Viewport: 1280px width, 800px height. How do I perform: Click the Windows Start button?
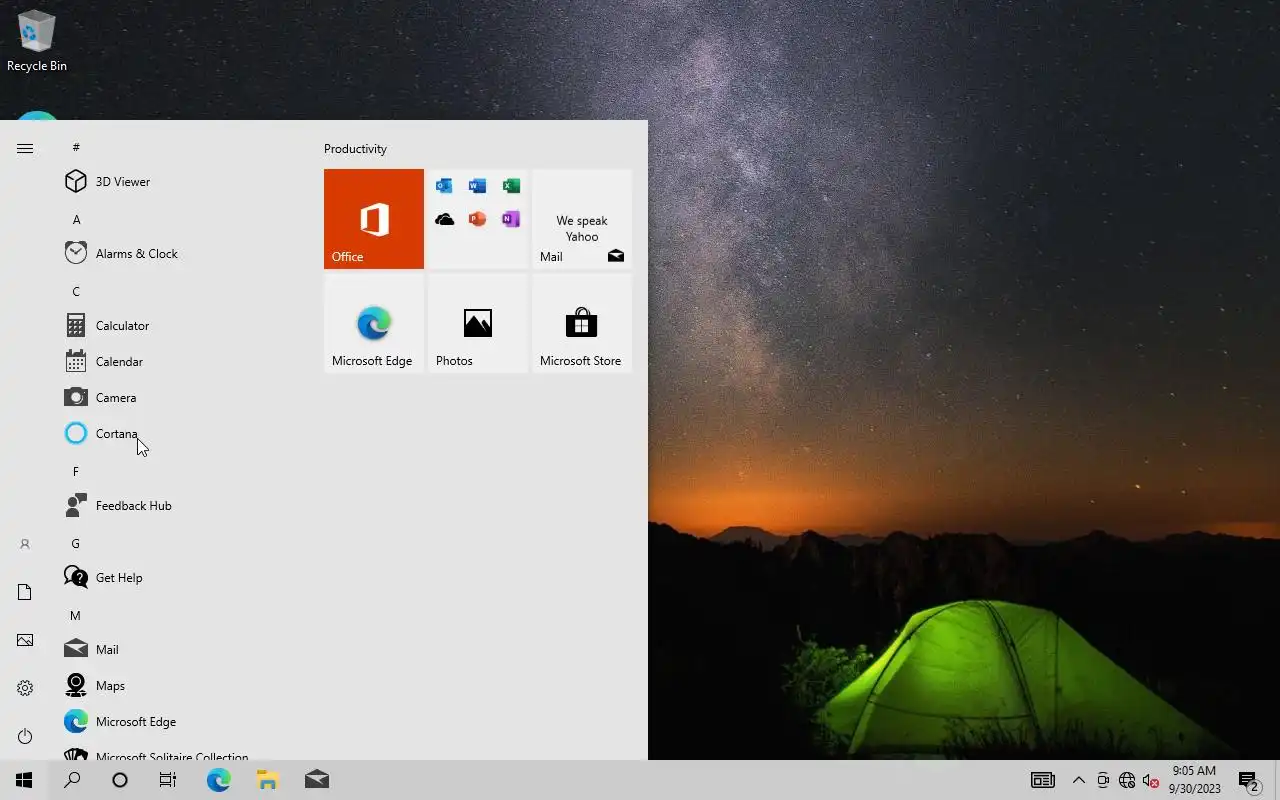click(24, 780)
